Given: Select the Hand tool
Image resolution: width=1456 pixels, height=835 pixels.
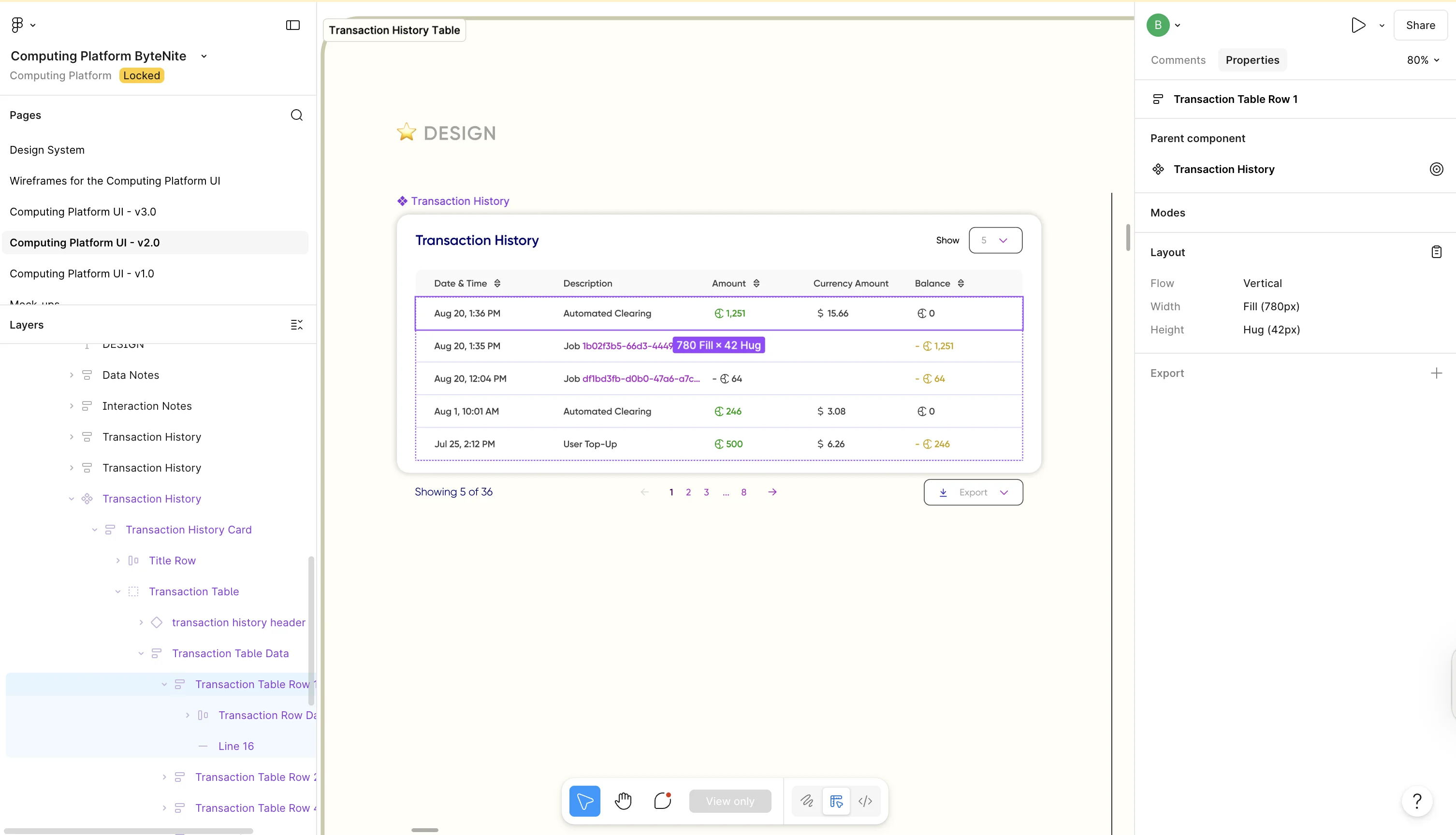Looking at the screenshot, I should click(623, 801).
